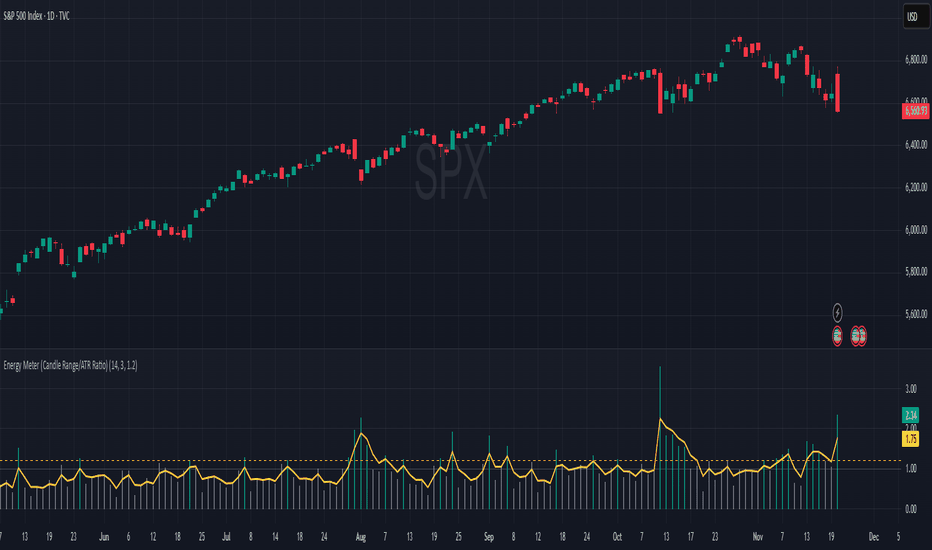The image size is (932, 550).
Task: Click the red 6,560.93 last price label
Action: [x=915, y=111]
